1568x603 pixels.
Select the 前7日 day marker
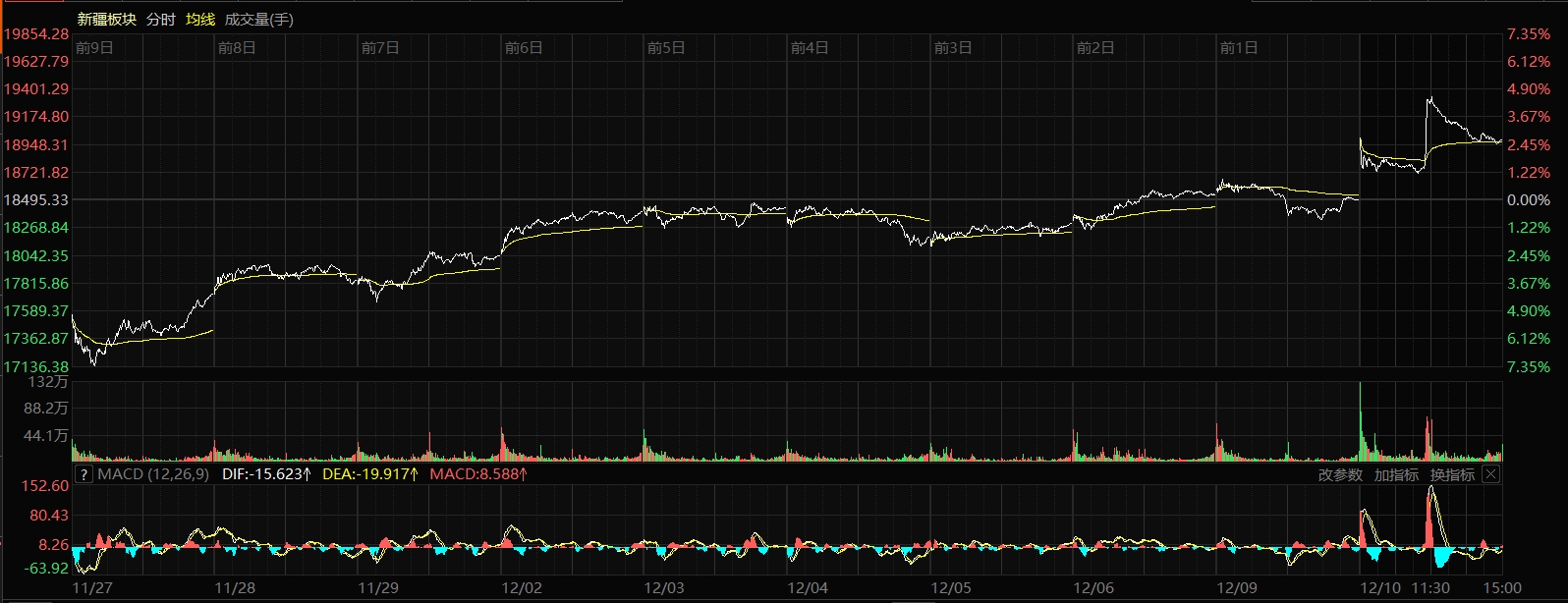380,47
